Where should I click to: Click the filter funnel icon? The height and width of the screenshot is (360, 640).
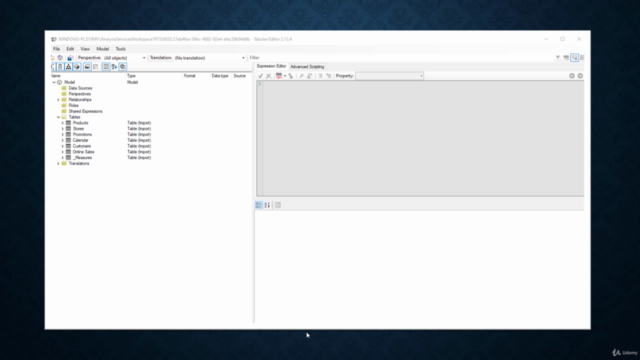558,58
